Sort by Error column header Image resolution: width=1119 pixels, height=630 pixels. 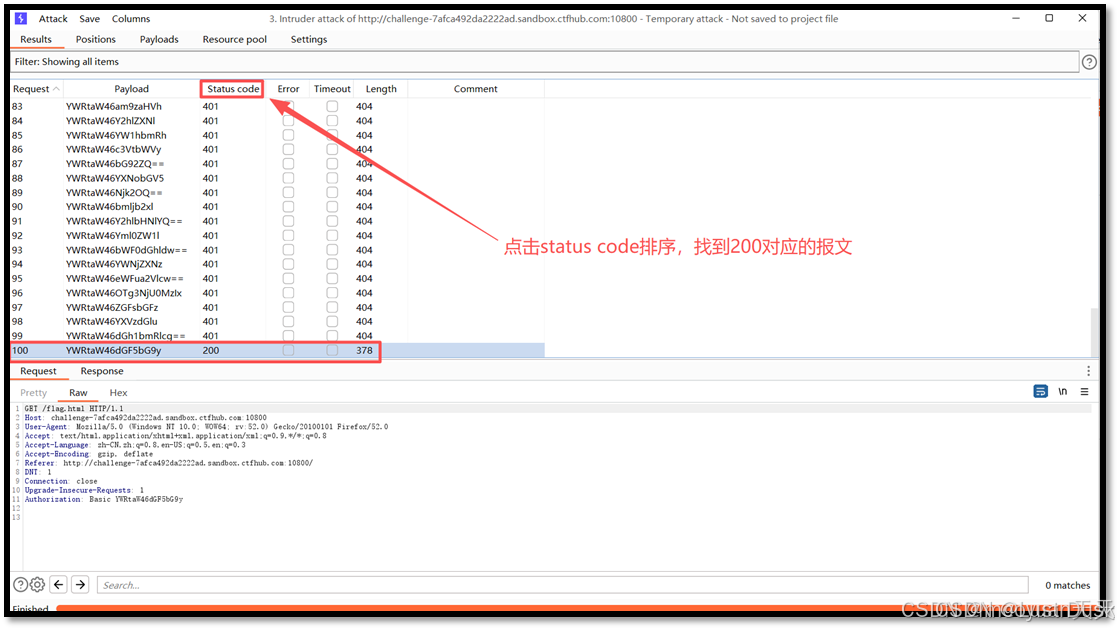[288, 88]
